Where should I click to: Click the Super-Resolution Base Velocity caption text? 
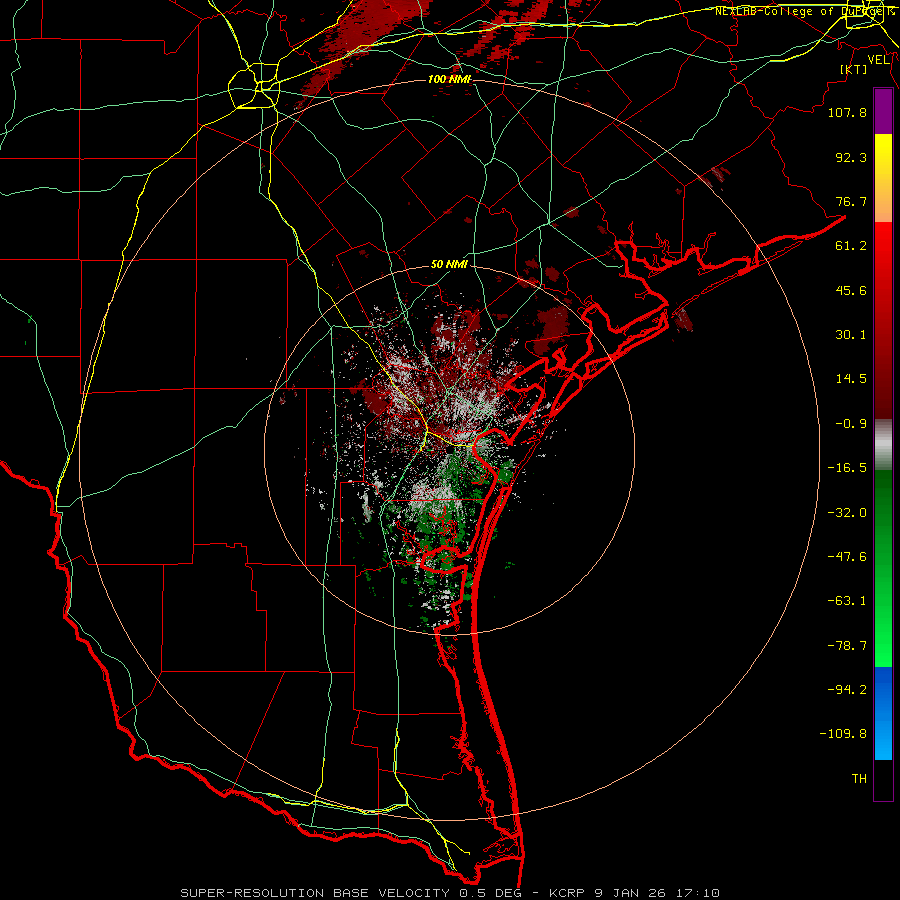[450, 893]
